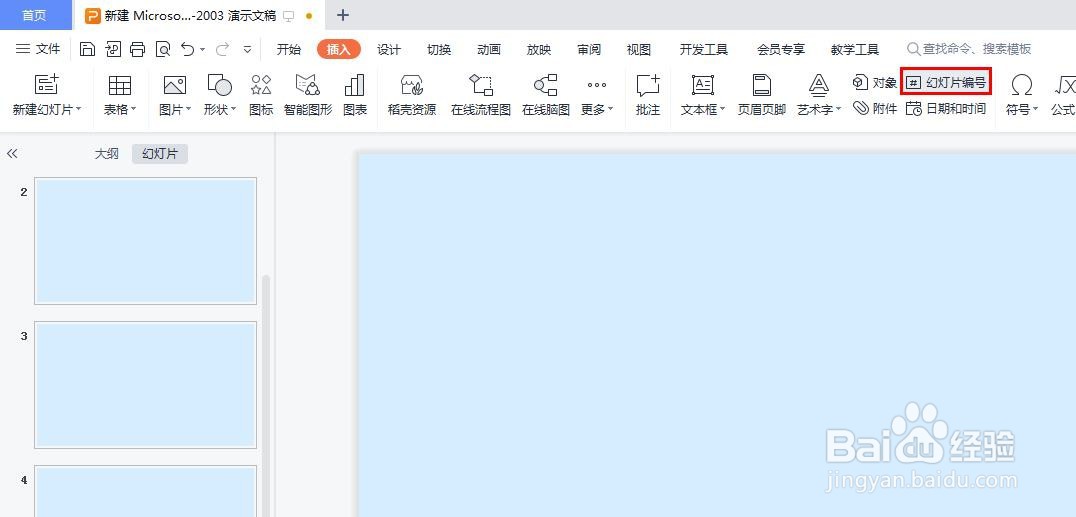
Task: Expand the 新建幻灯片 dropdown arrow
Action: pos(79,109)
